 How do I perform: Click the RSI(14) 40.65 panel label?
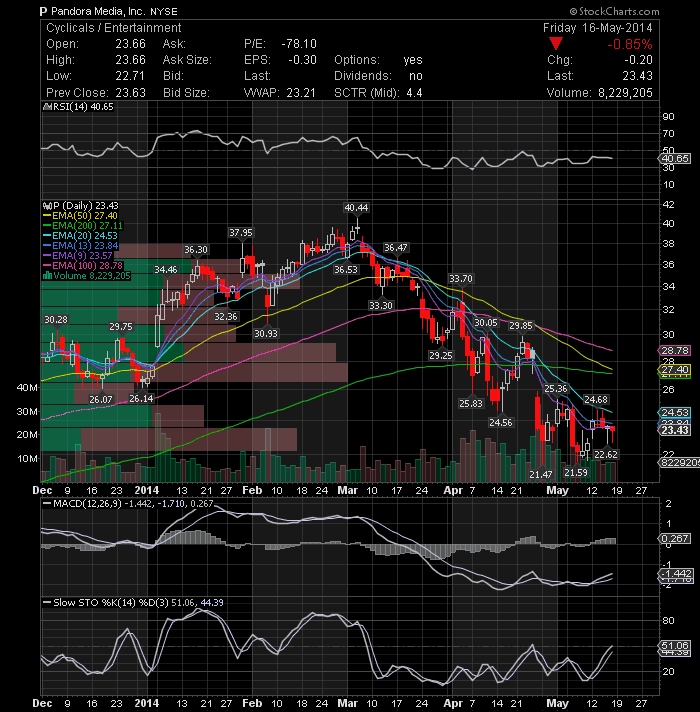click(83, 107)
